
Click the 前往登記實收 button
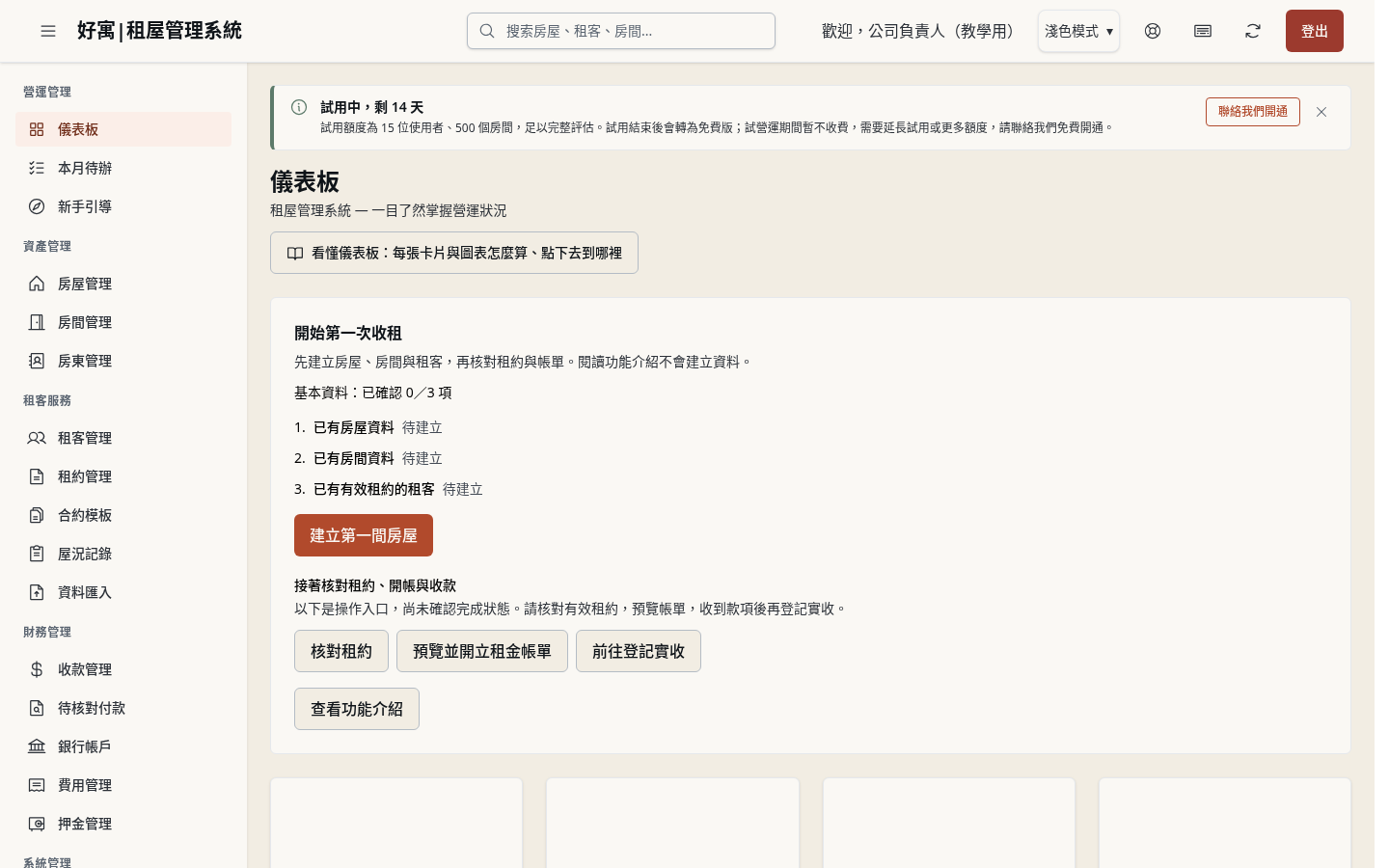point(639,651)
